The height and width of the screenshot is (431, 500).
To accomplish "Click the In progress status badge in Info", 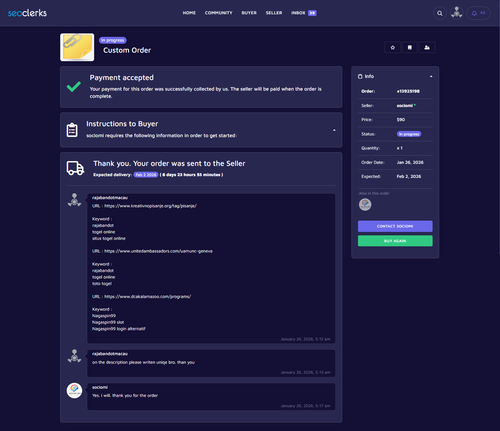I will (x=409, y=134).
